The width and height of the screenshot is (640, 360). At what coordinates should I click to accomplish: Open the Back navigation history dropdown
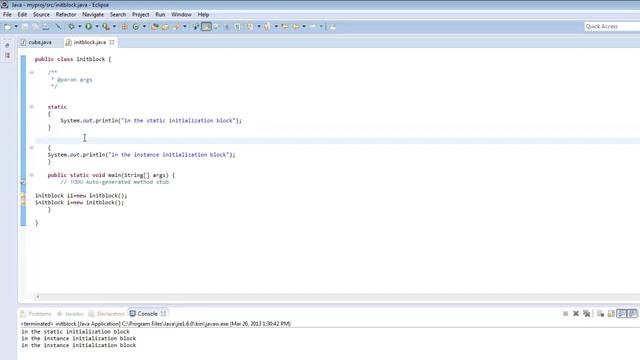coord(304,27)
